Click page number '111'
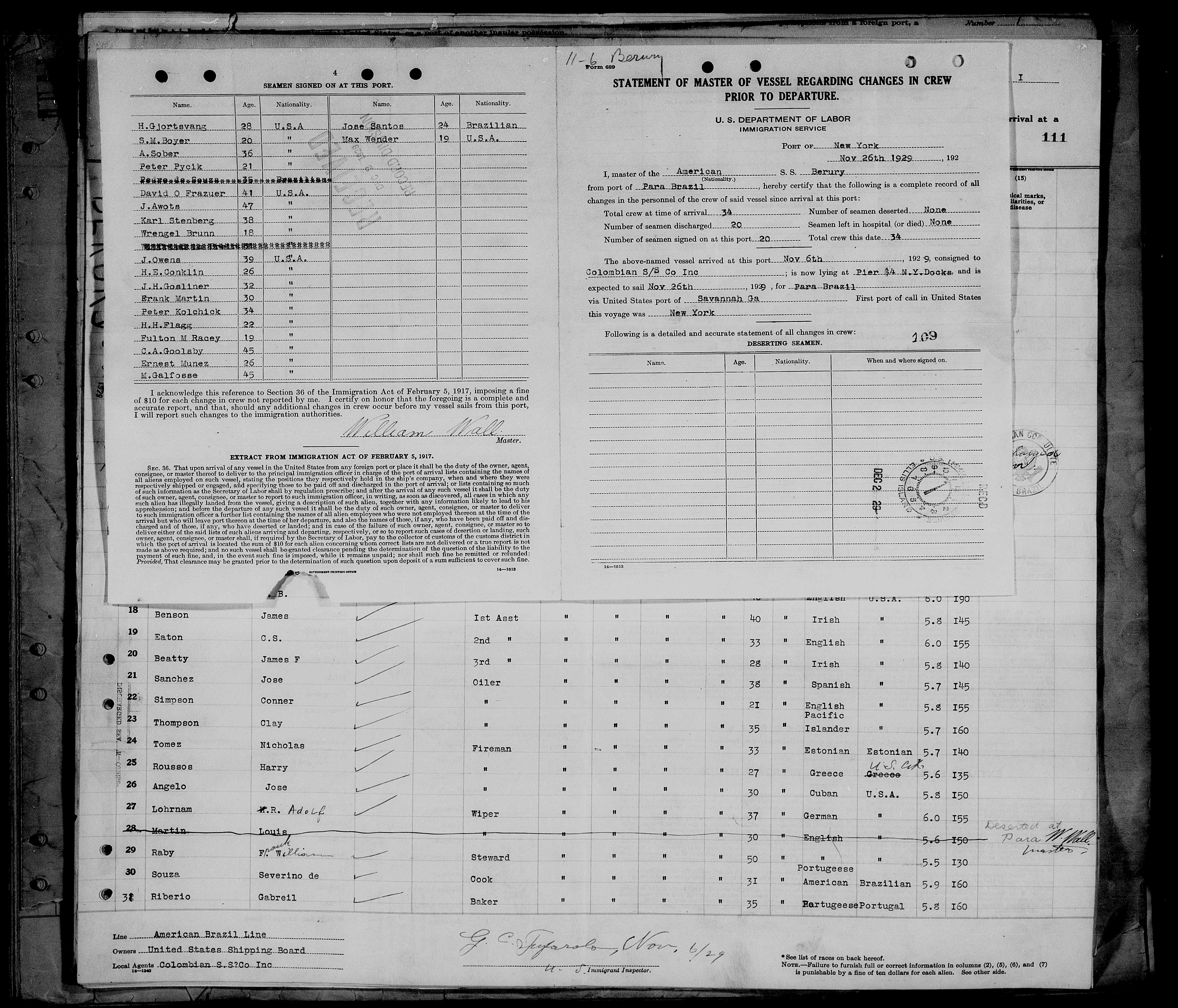This screenshot has width=1178, height=1008. [x=1054, y=138]
